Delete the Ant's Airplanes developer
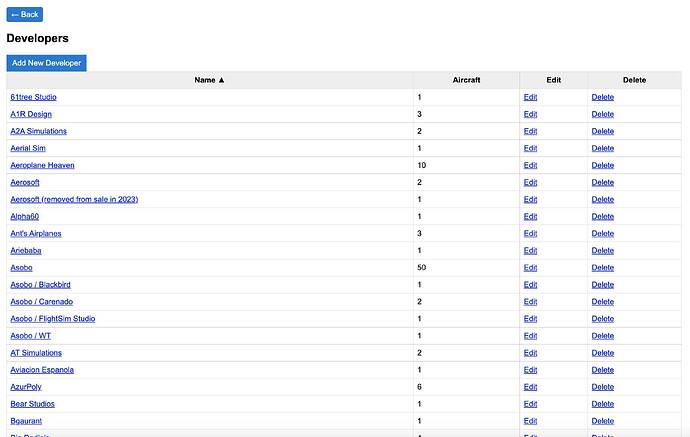This screenshot has width=690, height=437. click(603, 233)
